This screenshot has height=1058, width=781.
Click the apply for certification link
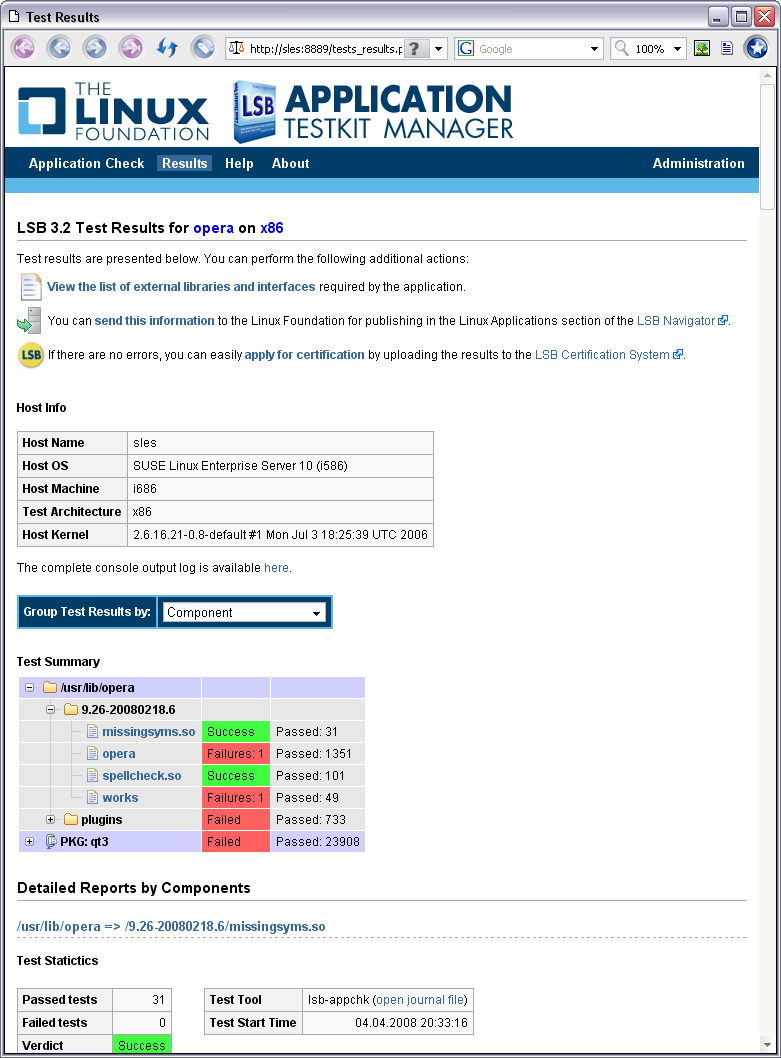pos(304,355)
